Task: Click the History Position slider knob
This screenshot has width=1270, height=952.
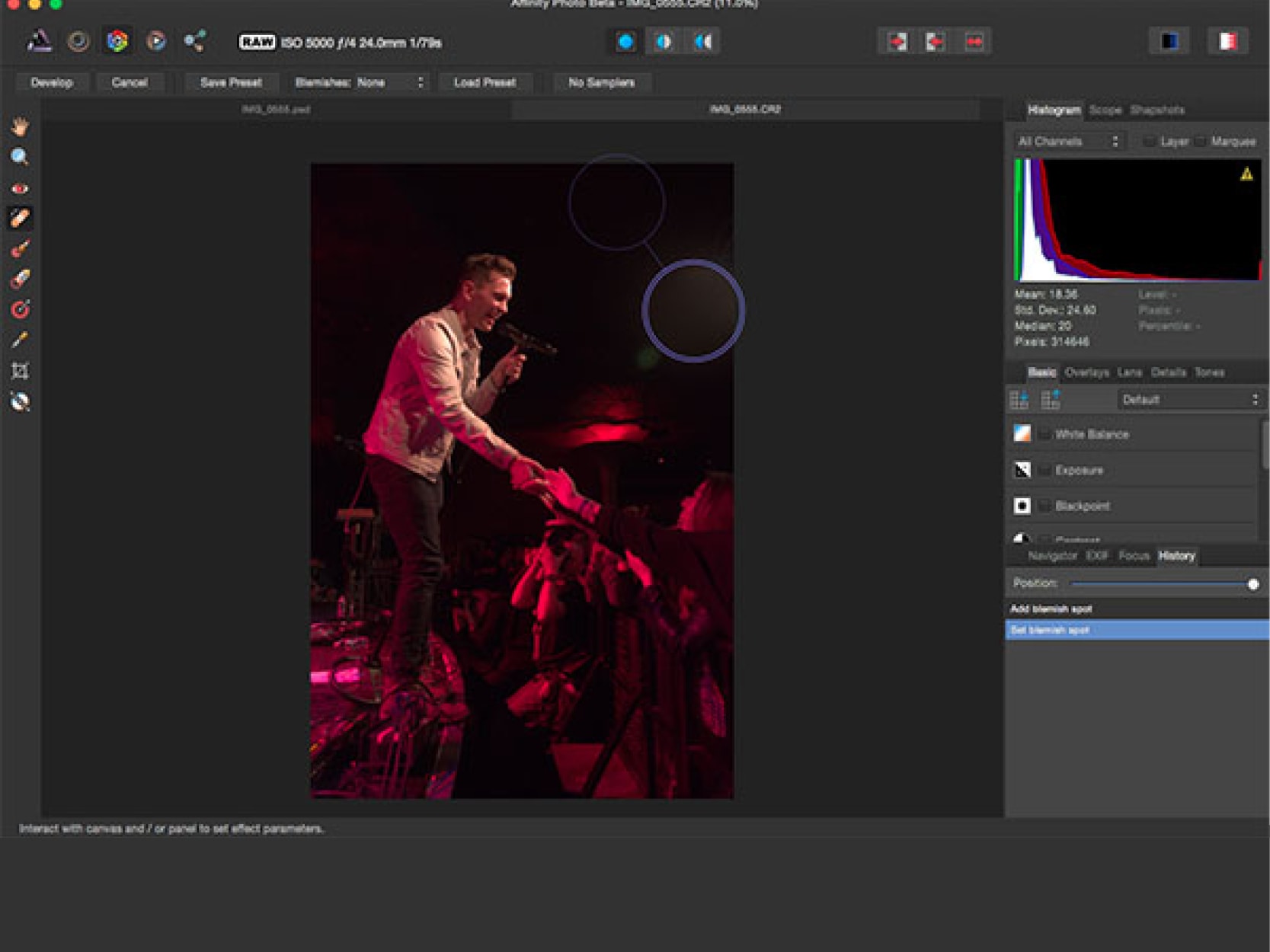Action: (x=1252, y=584)
